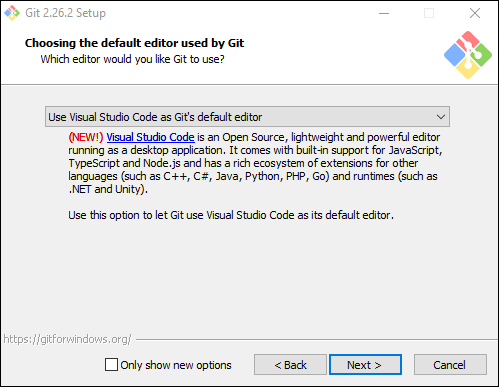Screen dimensions: 499x387
Task: Click the "Only show new options" label text
Action: tap(176, 365)
